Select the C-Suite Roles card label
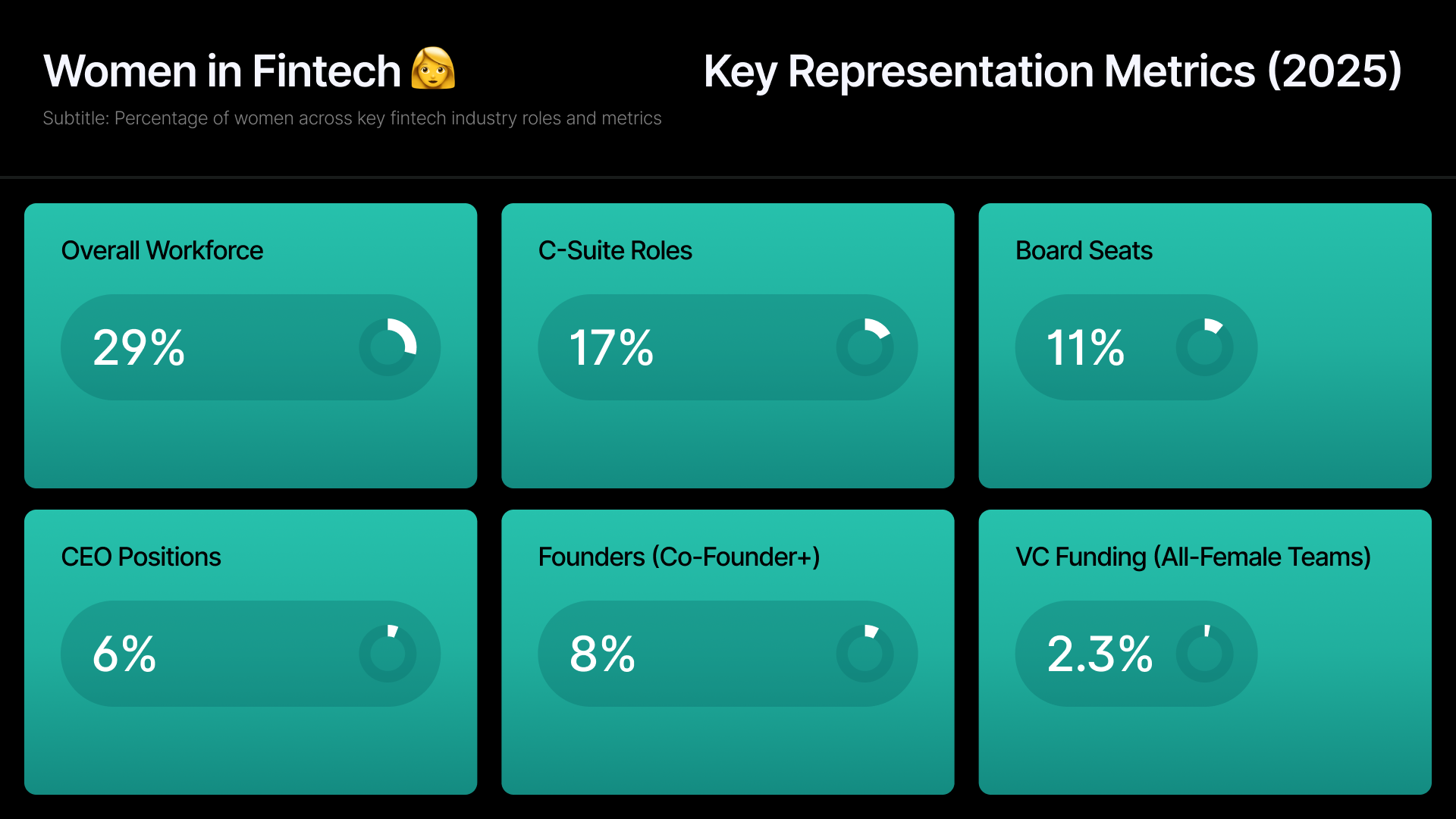Image resolution: width=1456 pixels, height=819 pixels. [615, 250]
